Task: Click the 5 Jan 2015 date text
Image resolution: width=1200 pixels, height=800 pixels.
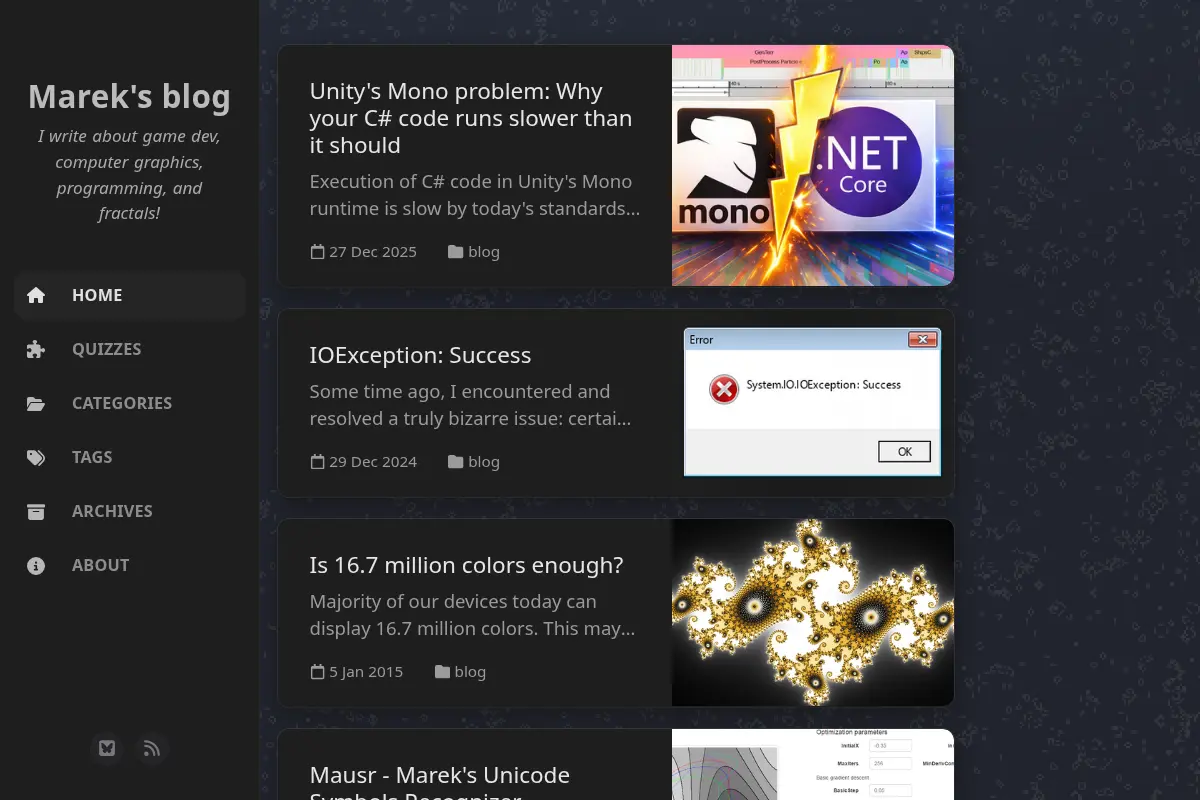Action: click(366, 671)
